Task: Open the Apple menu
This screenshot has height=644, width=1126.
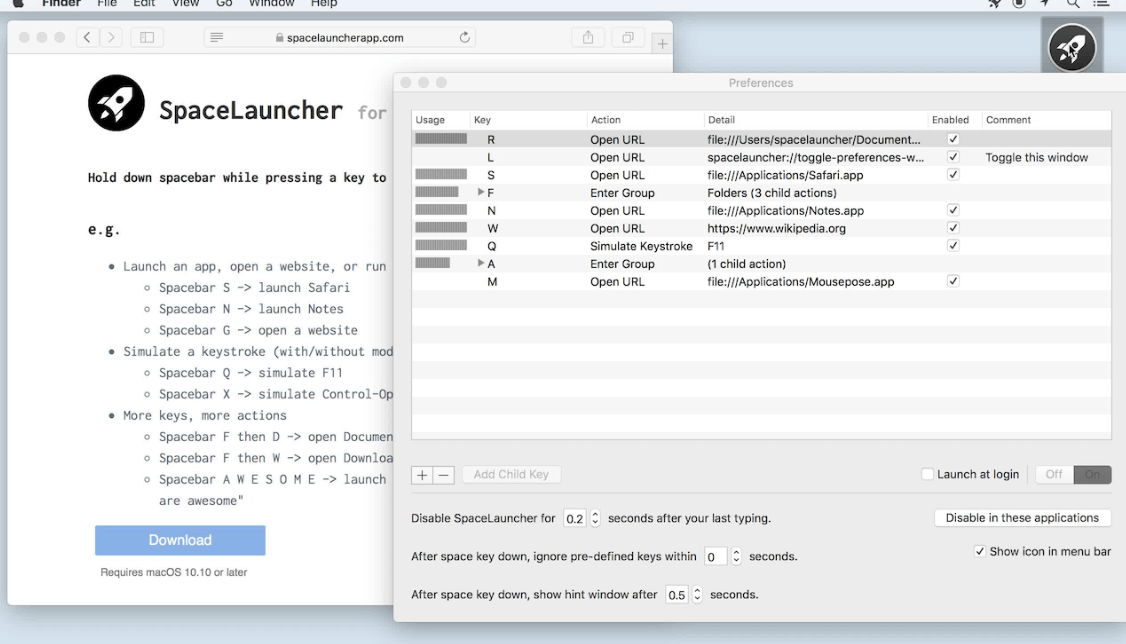Action: 18,4
